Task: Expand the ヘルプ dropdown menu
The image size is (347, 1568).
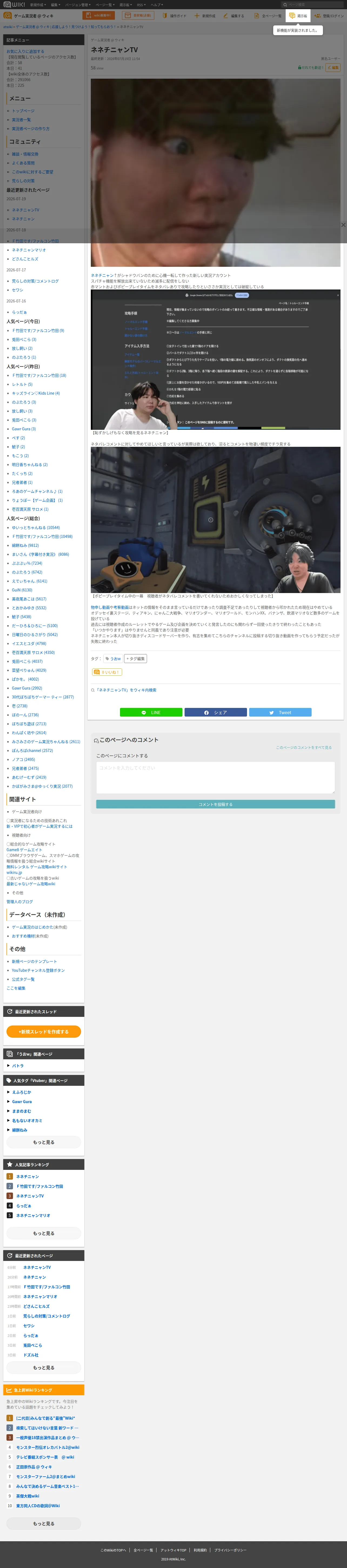Action: pyautogui.click(x=156, y=4)
